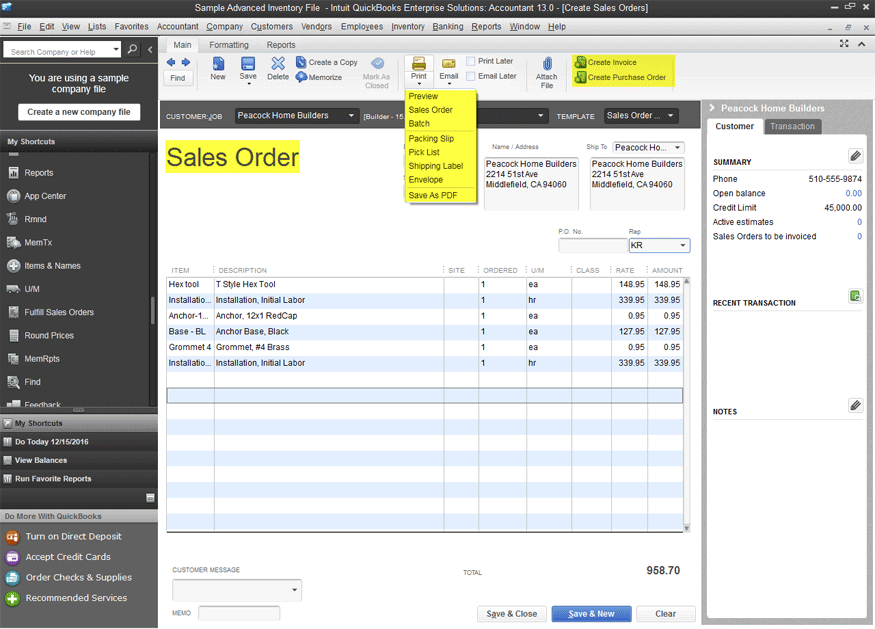
Task: Open Customer:Job dropdown
Action: (x=351, y=116)
